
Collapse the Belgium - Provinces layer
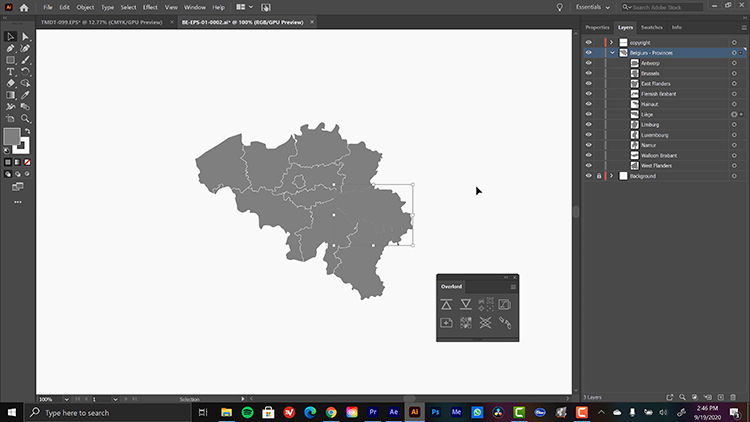[x=612, y=53]
